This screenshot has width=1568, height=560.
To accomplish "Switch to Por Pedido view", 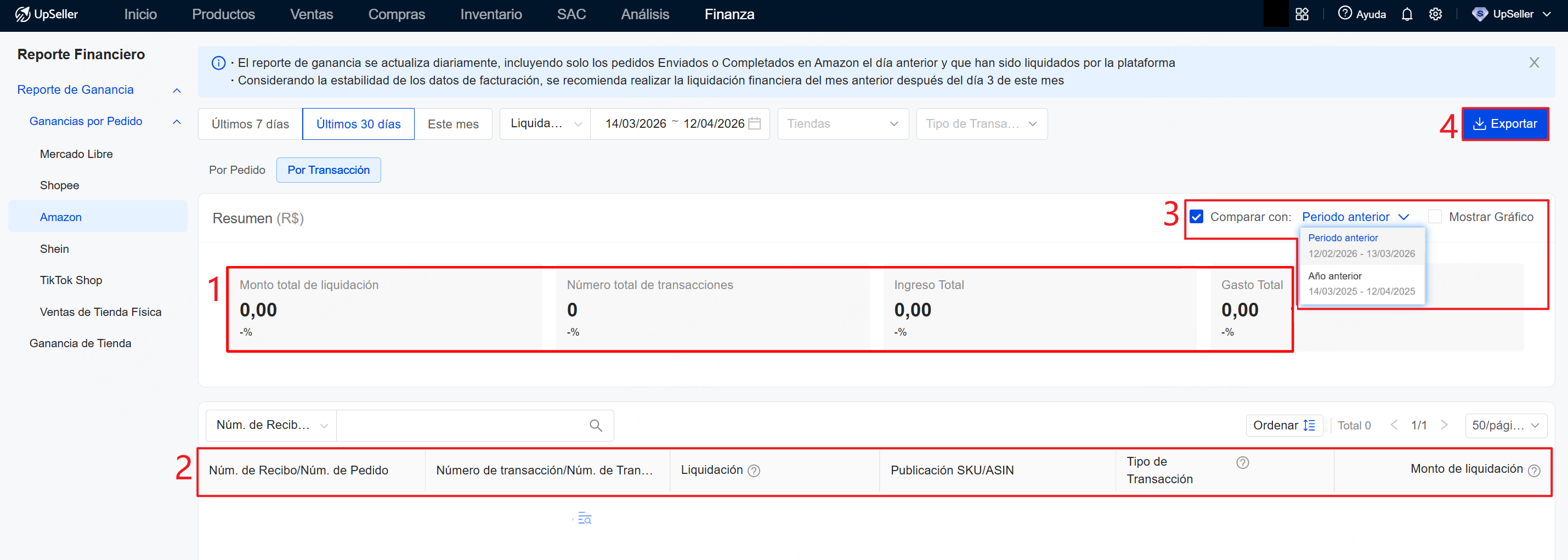I will coord(237,170).
